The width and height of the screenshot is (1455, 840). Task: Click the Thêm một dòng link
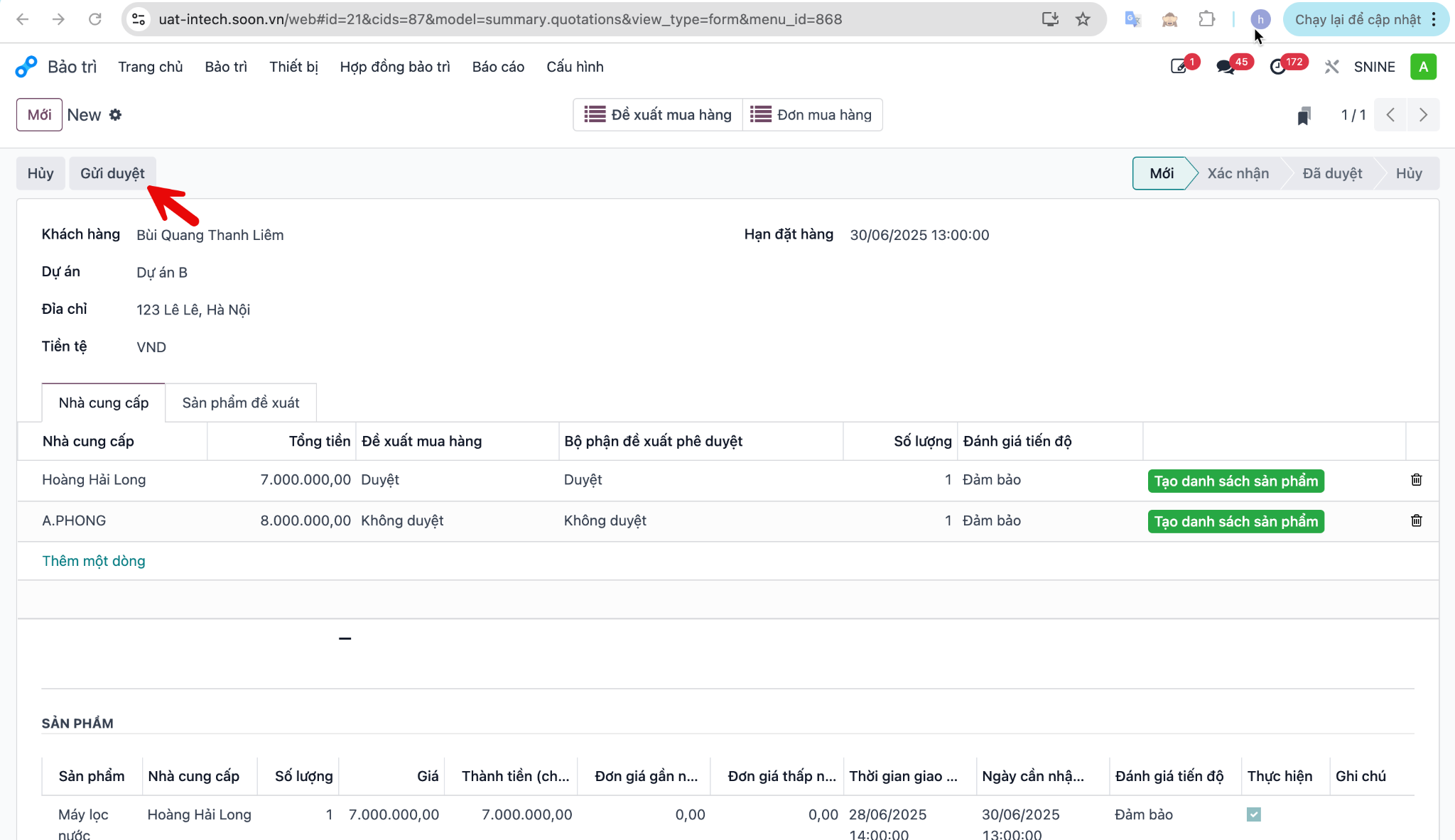click(x=94, y=561)
